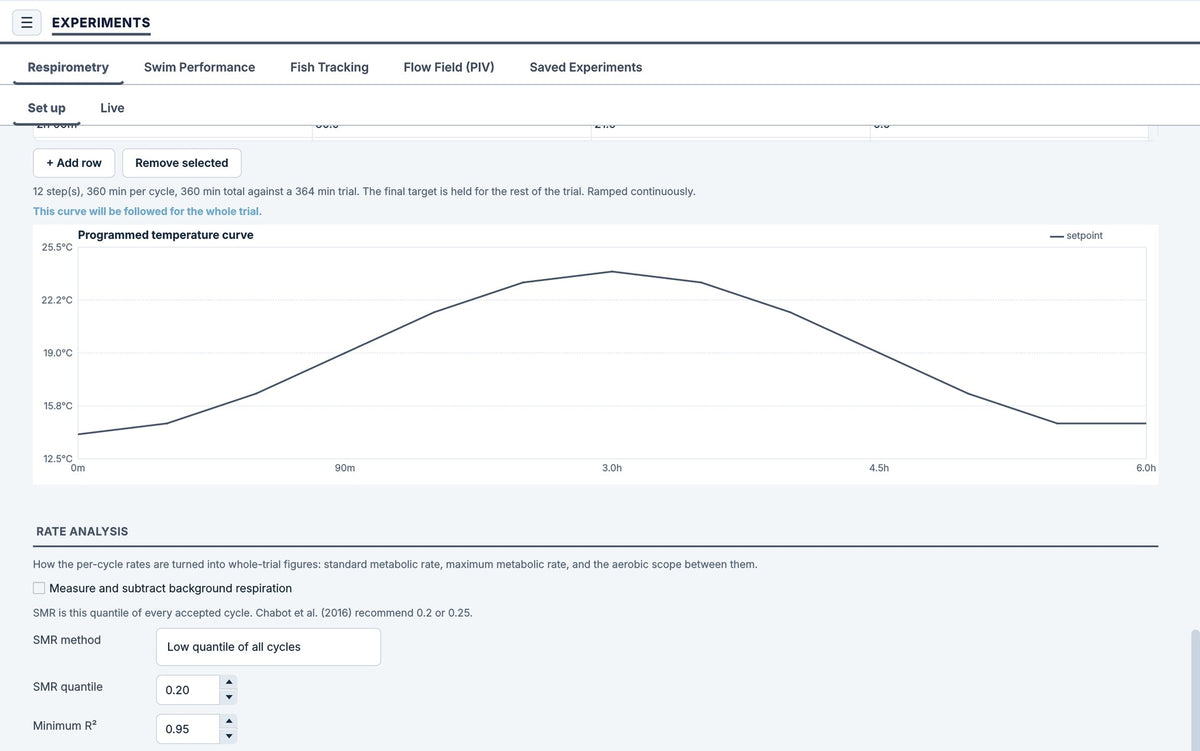View the Saved Experiments tab
This screenshot has width=1200, height=751.
[x=586, y=67]
